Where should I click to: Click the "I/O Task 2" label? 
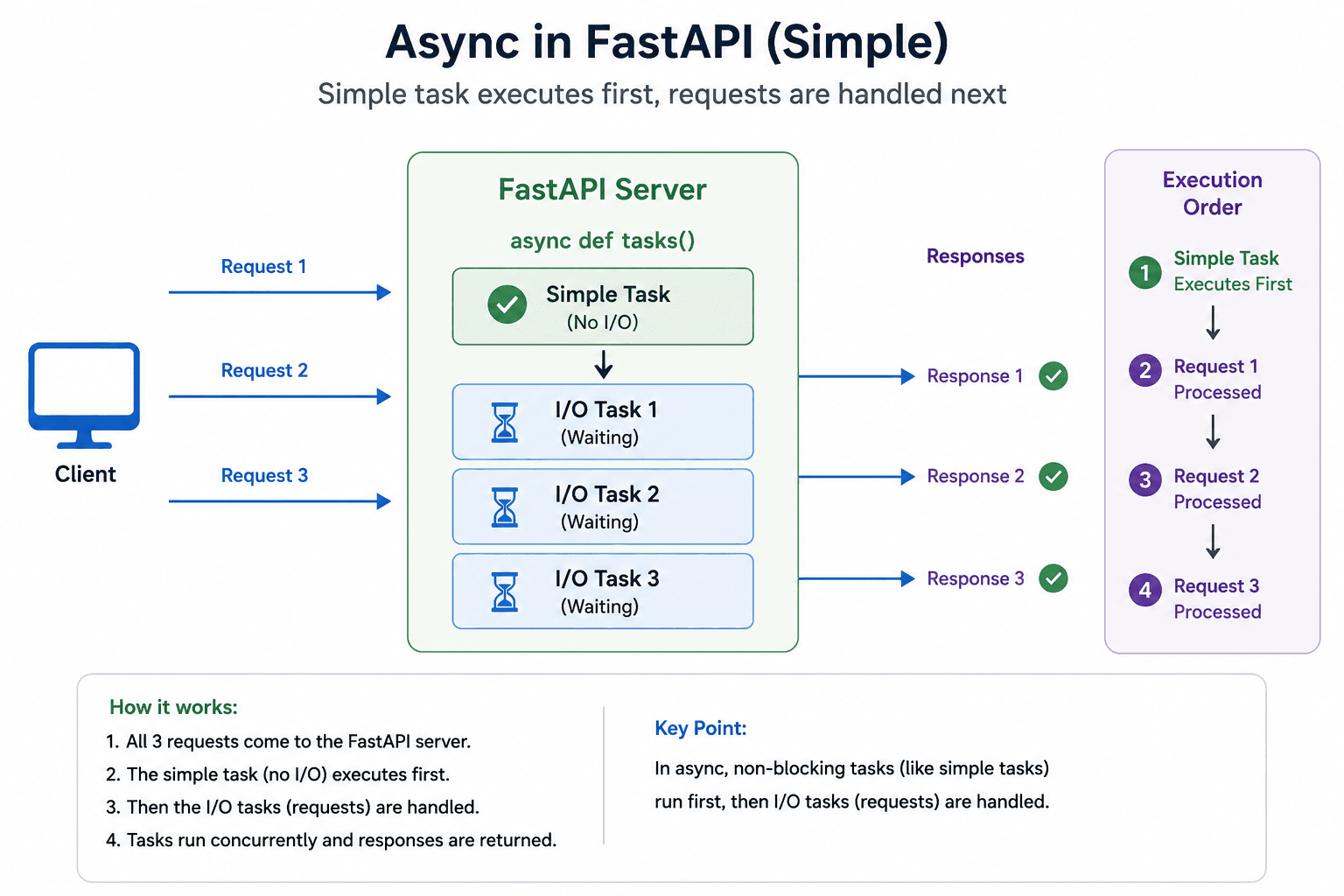[607, 494]
